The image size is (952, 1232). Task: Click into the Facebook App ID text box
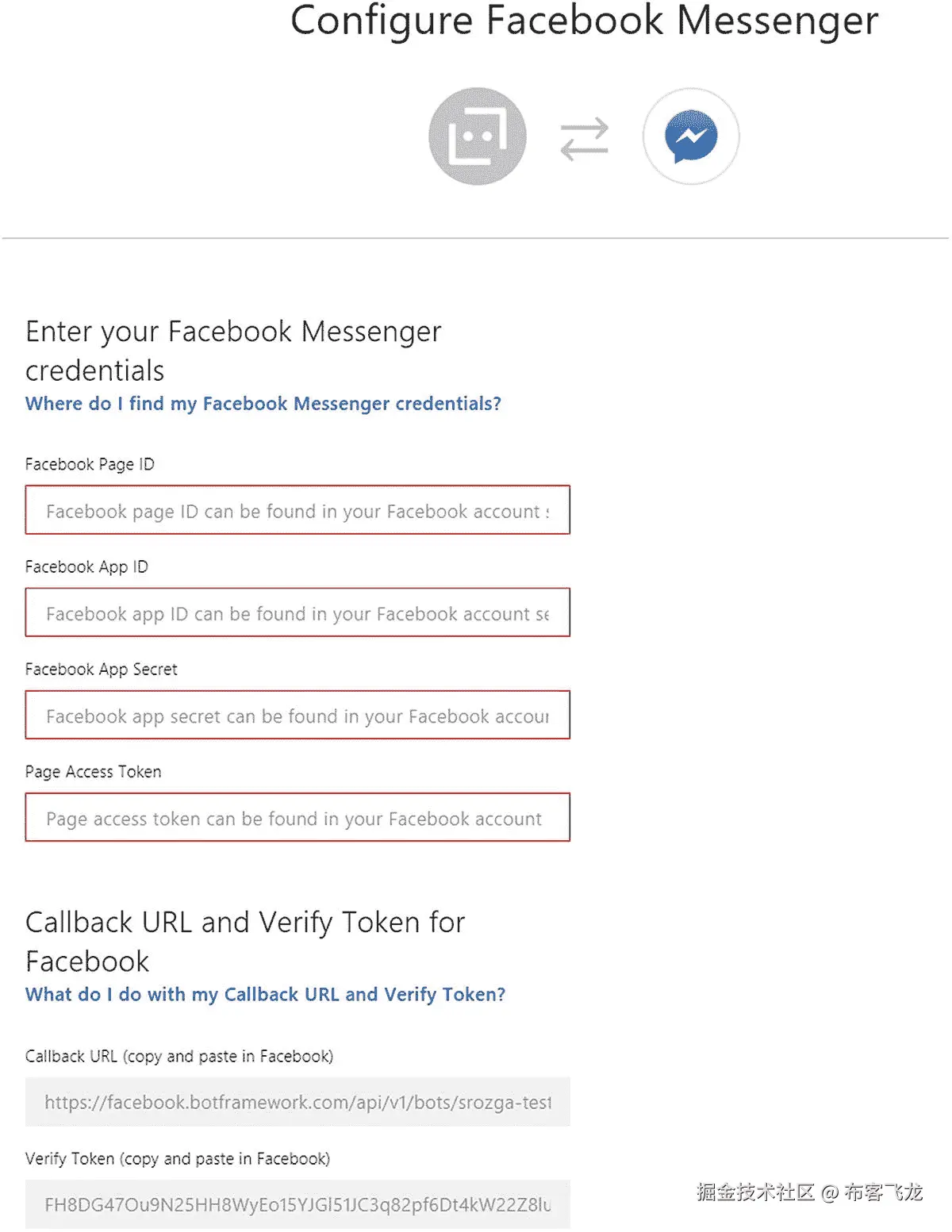click(x=297, y=612)
